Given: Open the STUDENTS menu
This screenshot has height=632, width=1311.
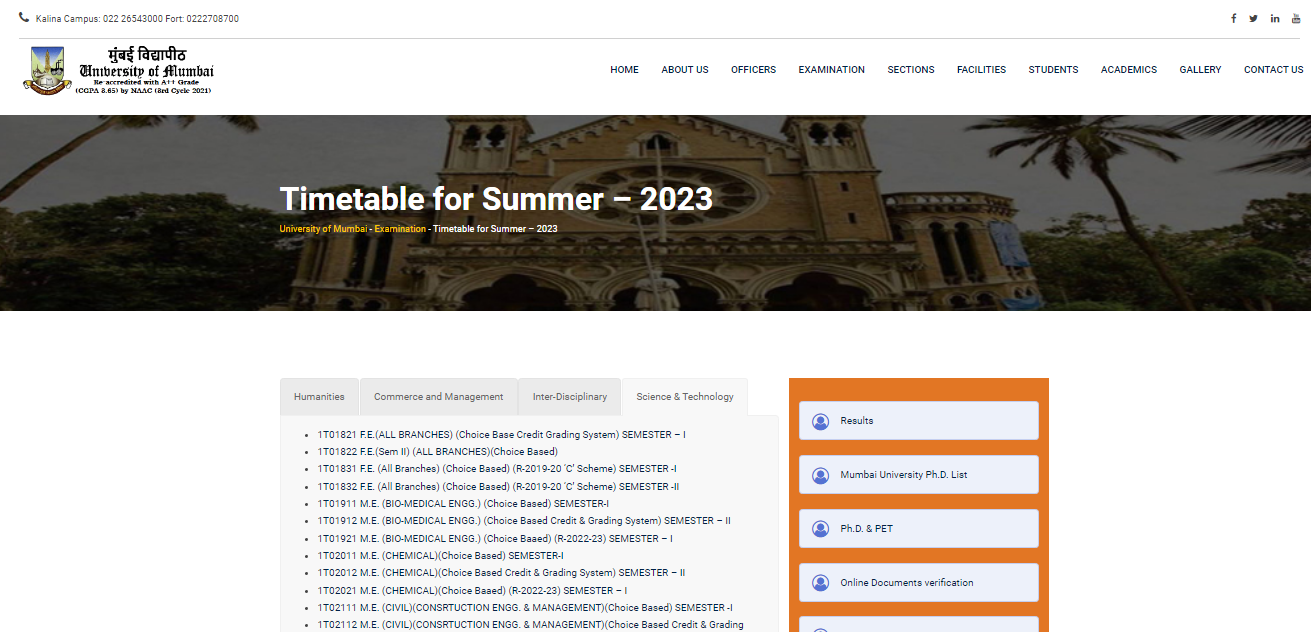Looking at the screenshot, I should [x=1053, y=70].
